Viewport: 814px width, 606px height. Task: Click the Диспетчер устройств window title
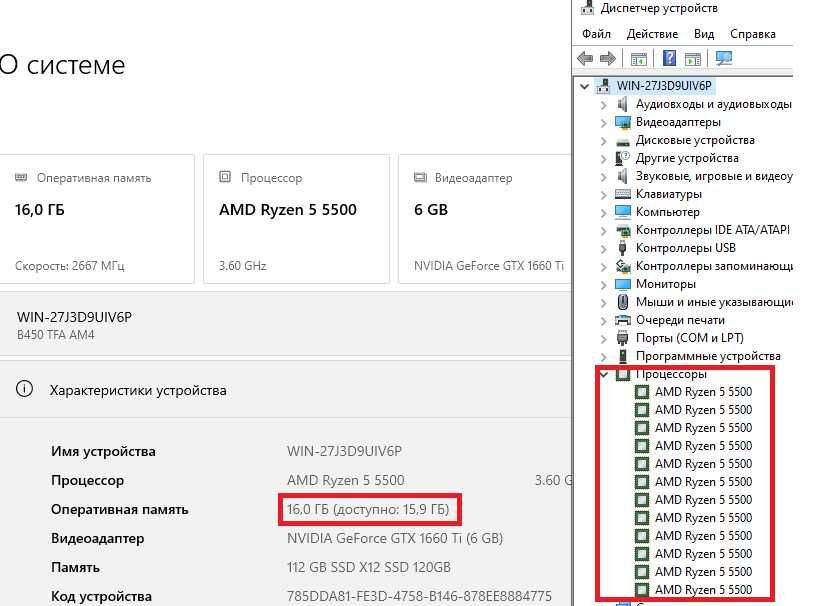click(659, 8)
